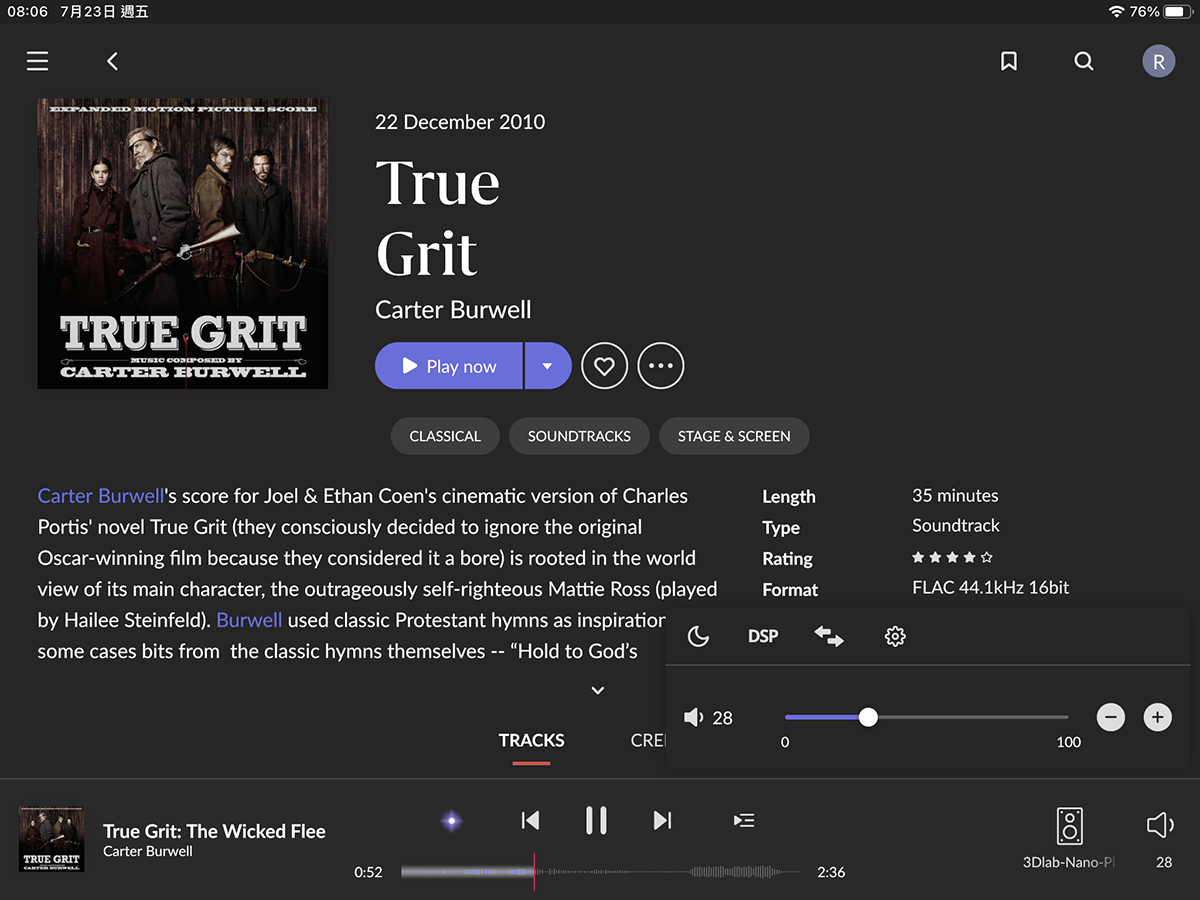Switch to the TRACKS tab
The width and height of the screenshot is (1200, 900).
coord(532,741)
